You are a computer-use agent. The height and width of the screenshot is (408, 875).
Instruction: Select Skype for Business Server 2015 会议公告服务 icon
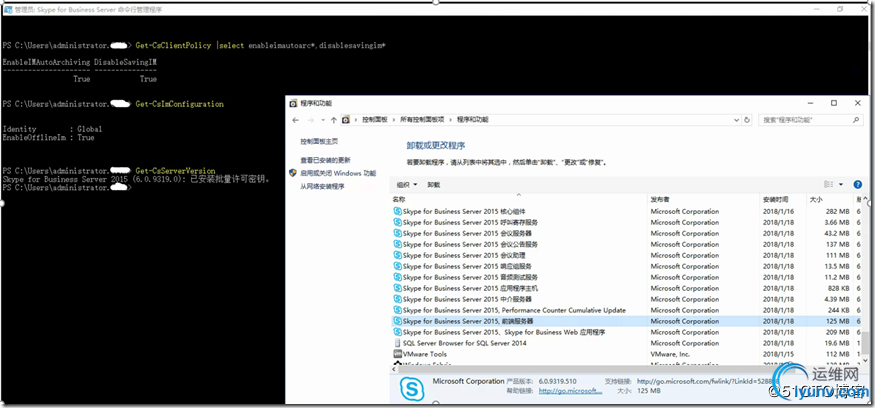(397, 244)
